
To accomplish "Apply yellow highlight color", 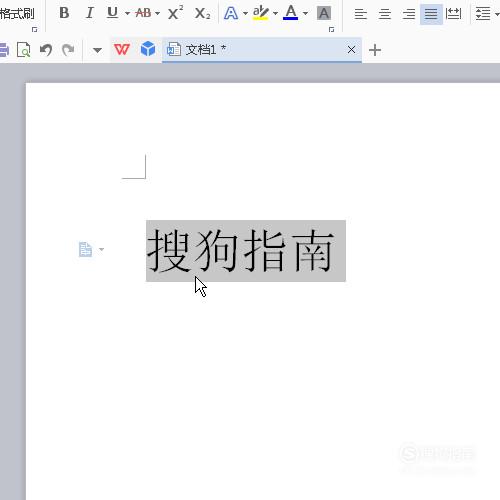I will [x=261, y=13].
